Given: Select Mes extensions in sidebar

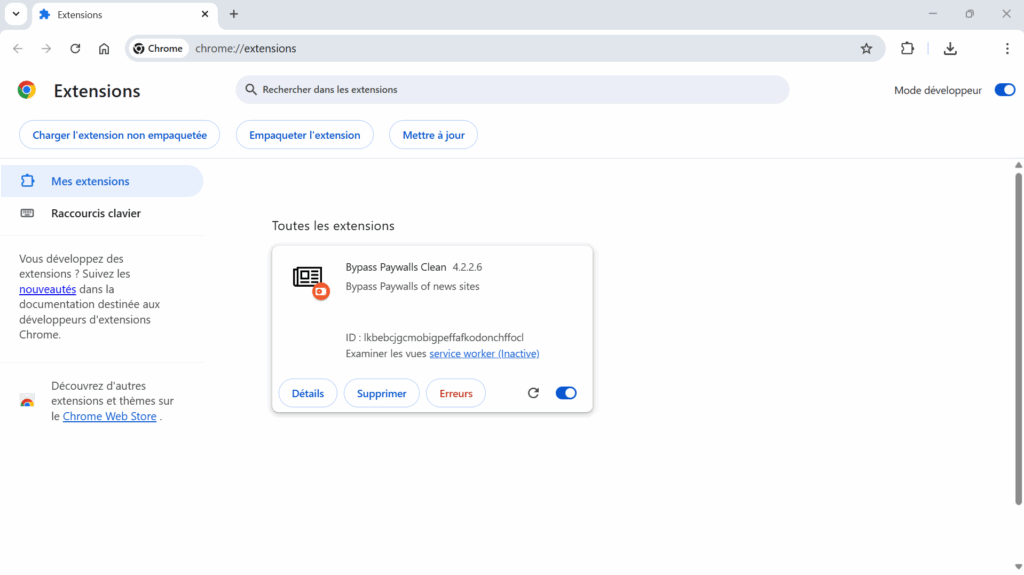Looking at the screenshot, I should pyautogui.click(x=90, y=181).
